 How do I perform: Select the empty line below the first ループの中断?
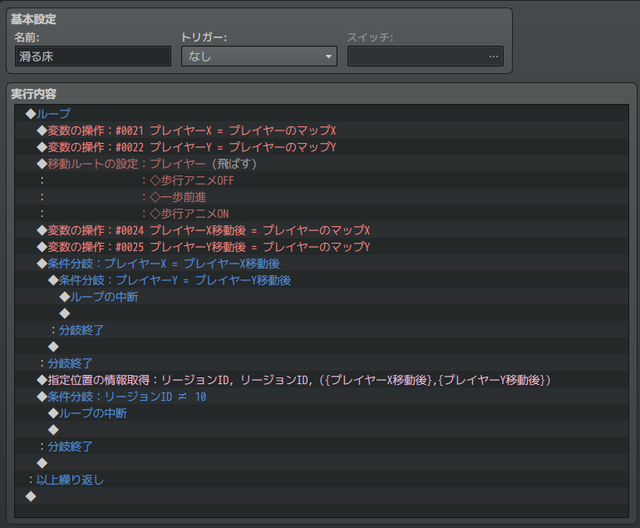pos(321,313)
